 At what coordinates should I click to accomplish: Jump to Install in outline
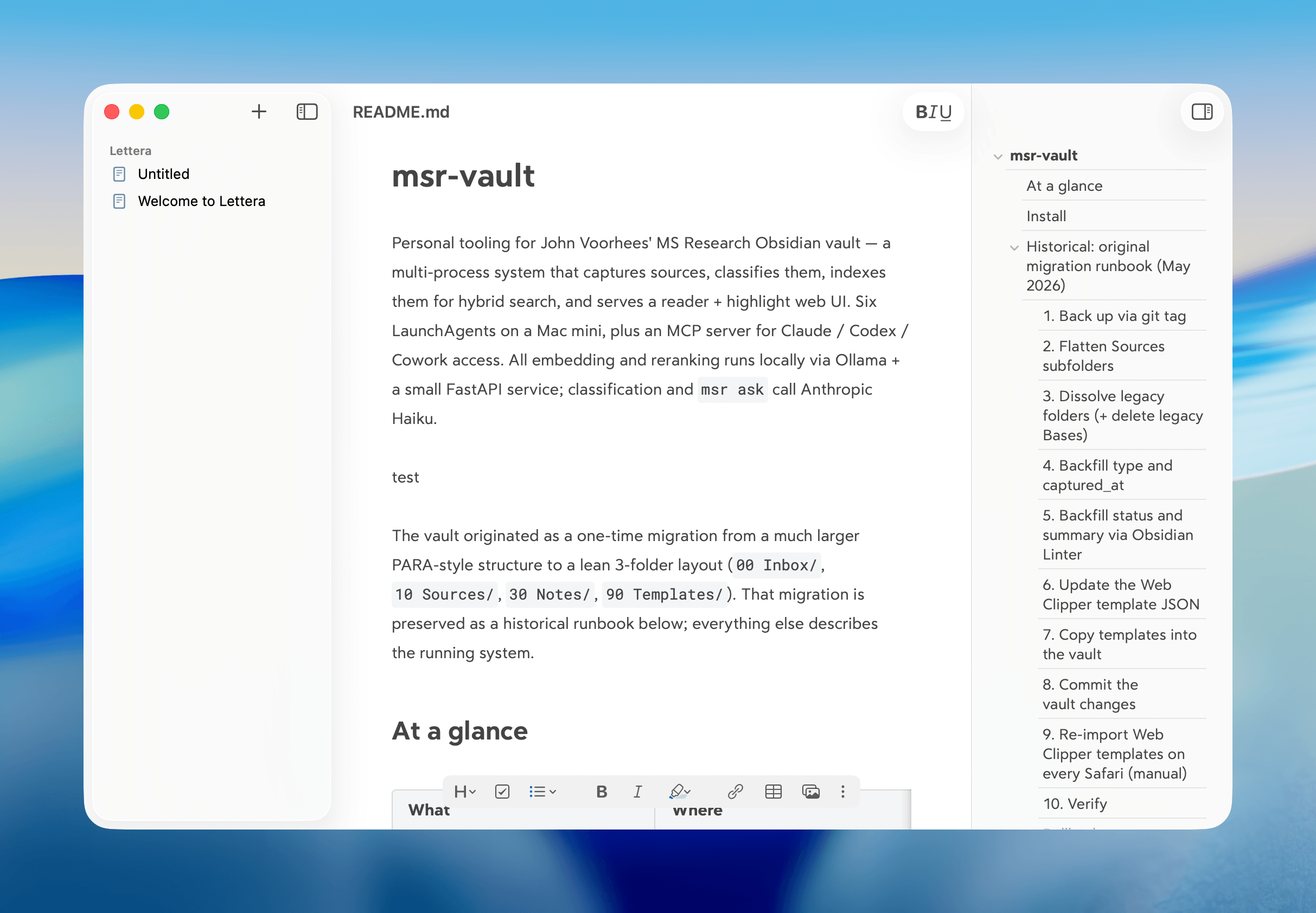(1046, 216)
